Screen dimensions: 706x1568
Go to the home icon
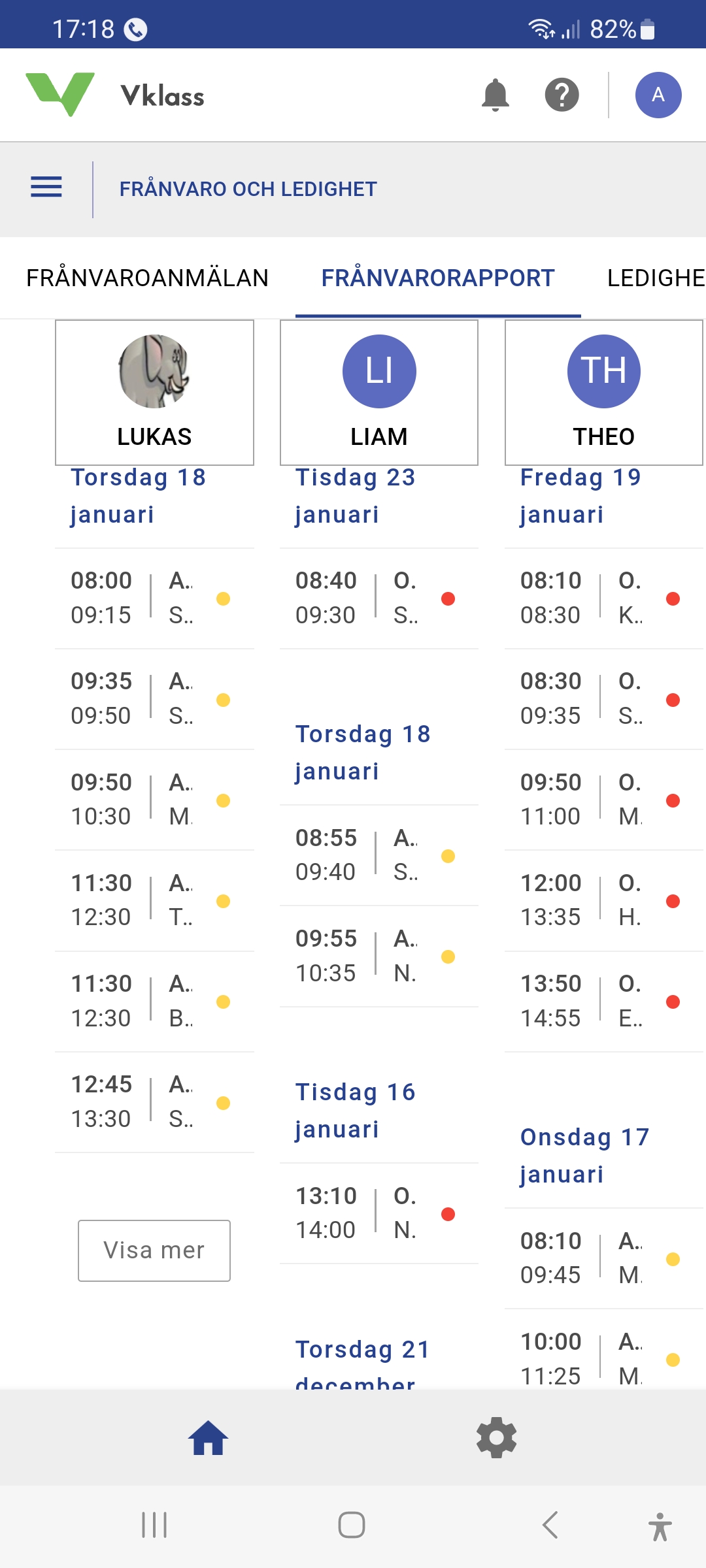click(x=208, y=1438)
